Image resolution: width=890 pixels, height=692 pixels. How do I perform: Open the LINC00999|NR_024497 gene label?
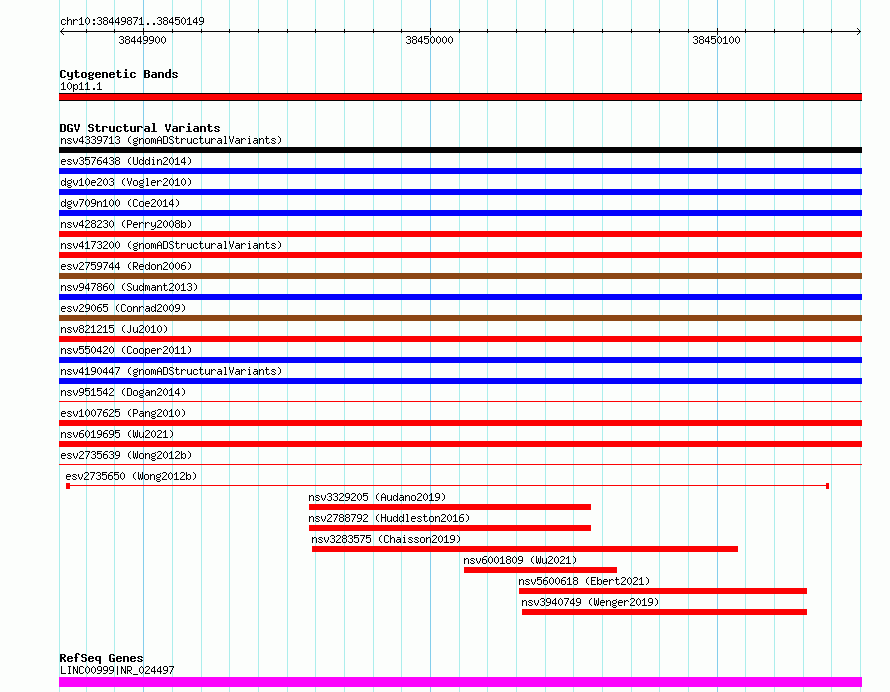pyautogui.click(x=117, y=670)
